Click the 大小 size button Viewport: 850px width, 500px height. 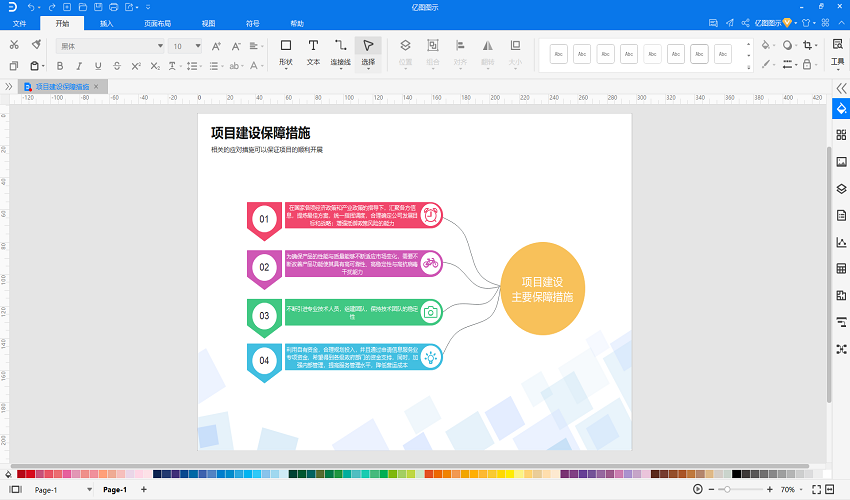click(x=515, y=53)
